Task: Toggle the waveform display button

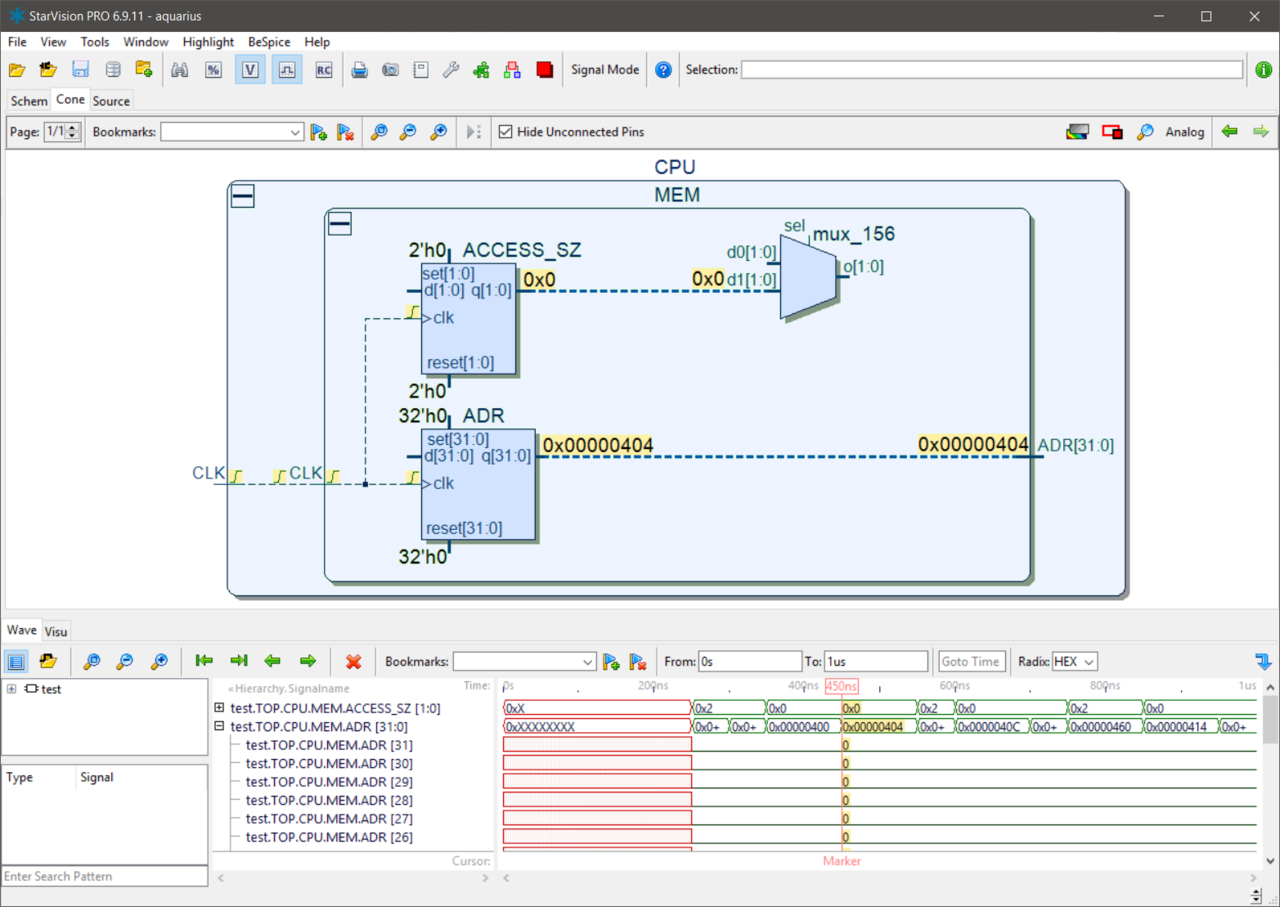Action: [287, 70]
